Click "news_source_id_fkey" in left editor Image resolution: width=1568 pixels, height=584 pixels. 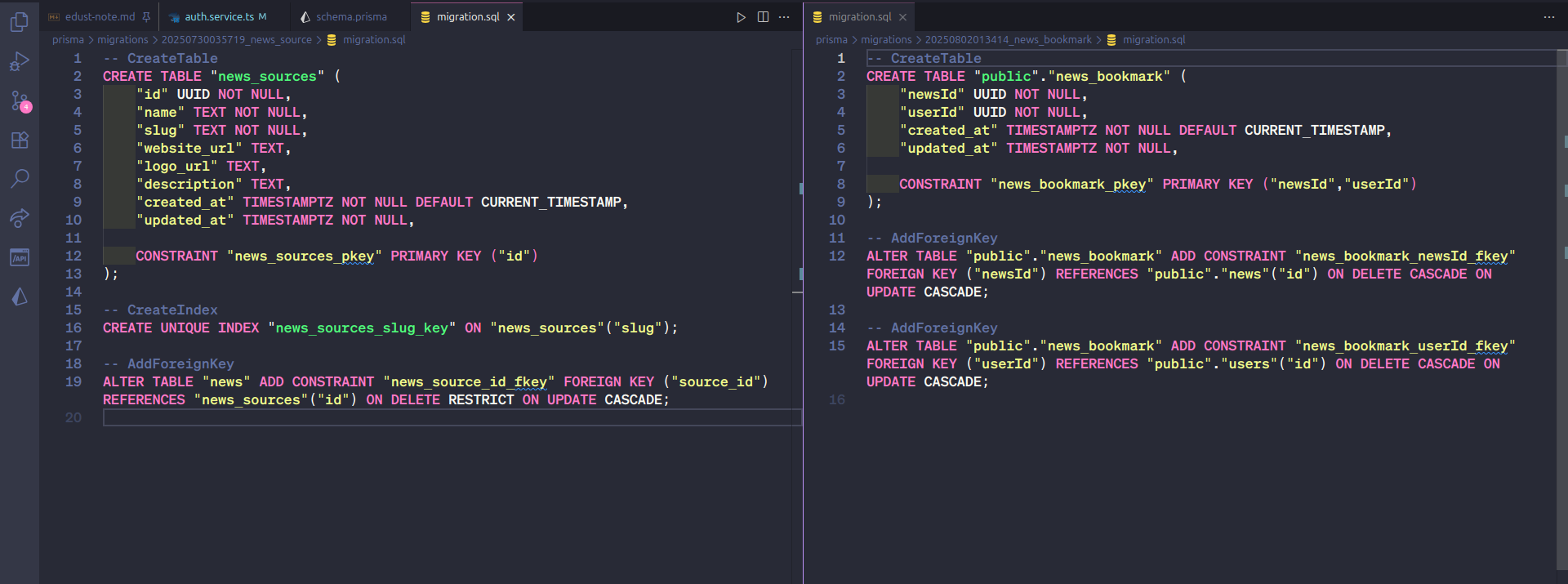tap(469, 381)
